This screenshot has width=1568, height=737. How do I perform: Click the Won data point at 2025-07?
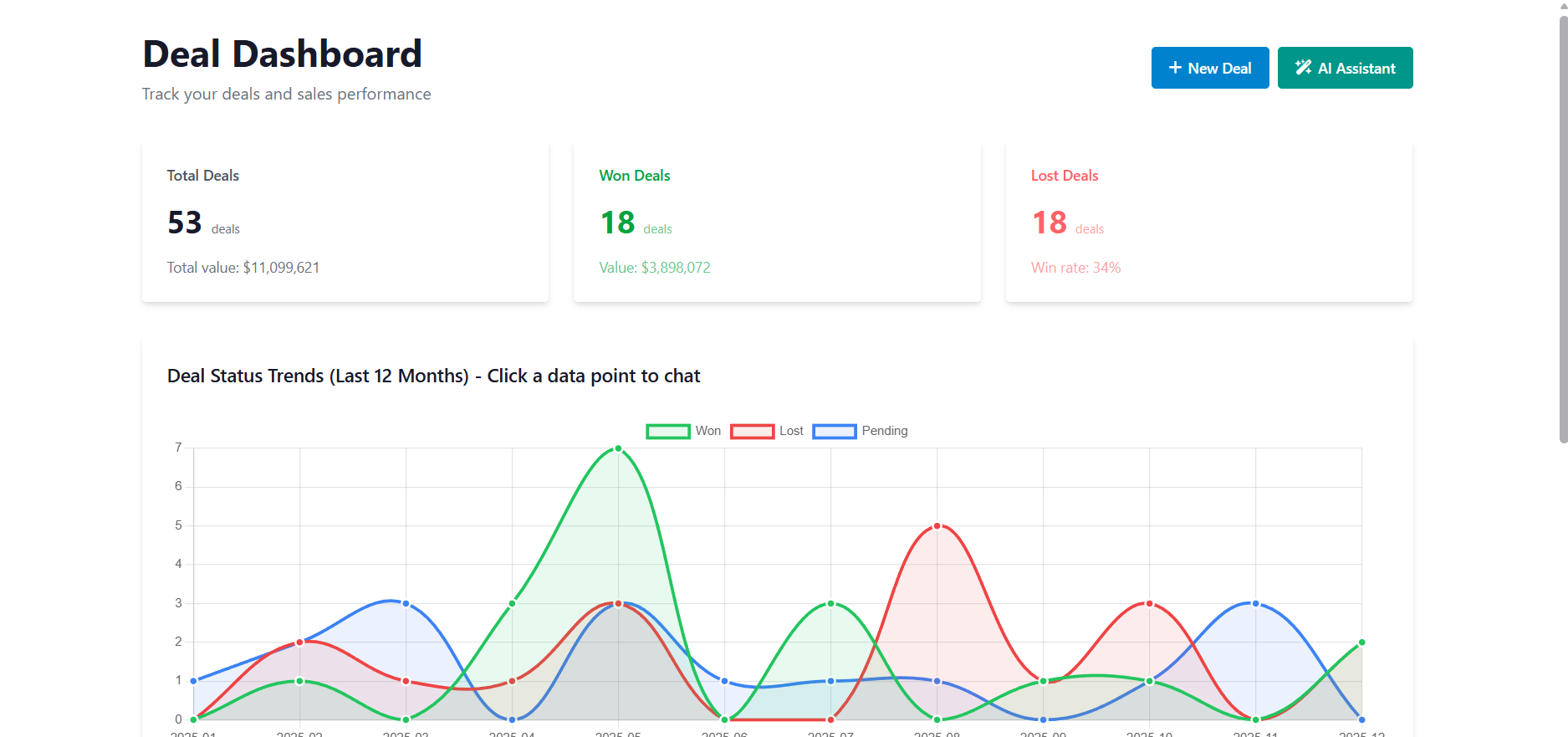click(830, 603)
